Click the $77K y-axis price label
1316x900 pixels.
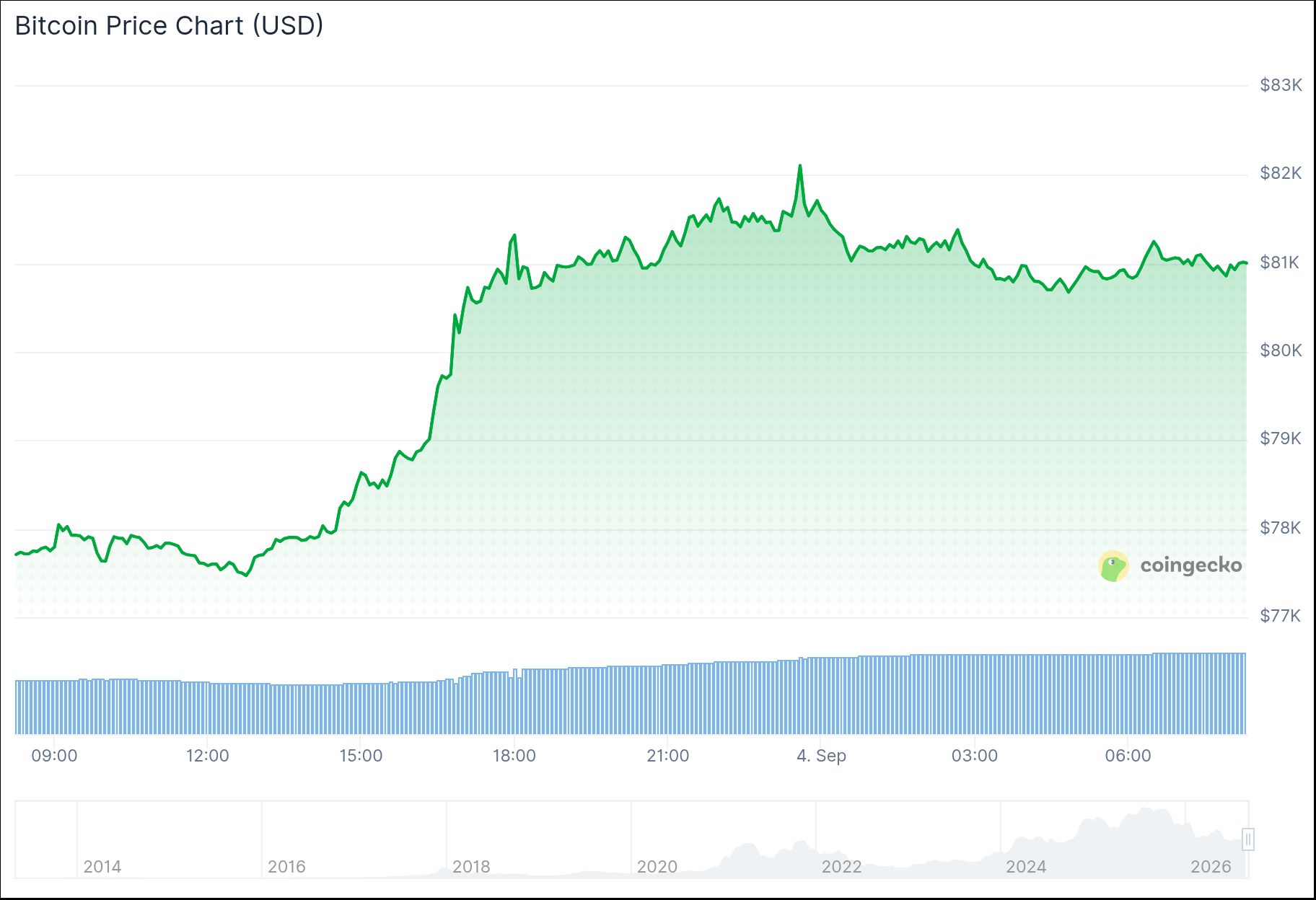click(x=1281, y=616)
